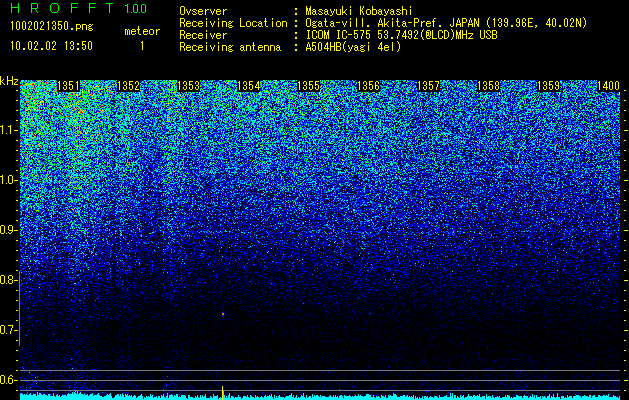This screenshot has height=400, width=629.
Task: Click the yellow spike in bottom signal strip
Action: 223,393
